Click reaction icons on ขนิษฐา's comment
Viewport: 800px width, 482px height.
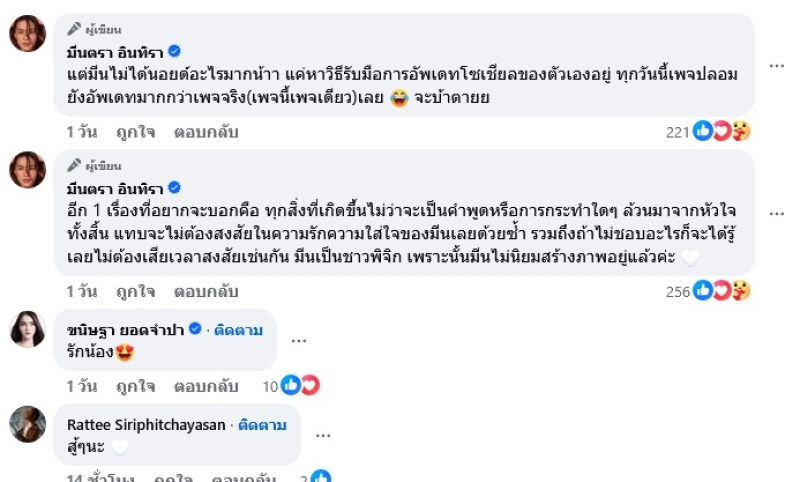pos(300,385)
